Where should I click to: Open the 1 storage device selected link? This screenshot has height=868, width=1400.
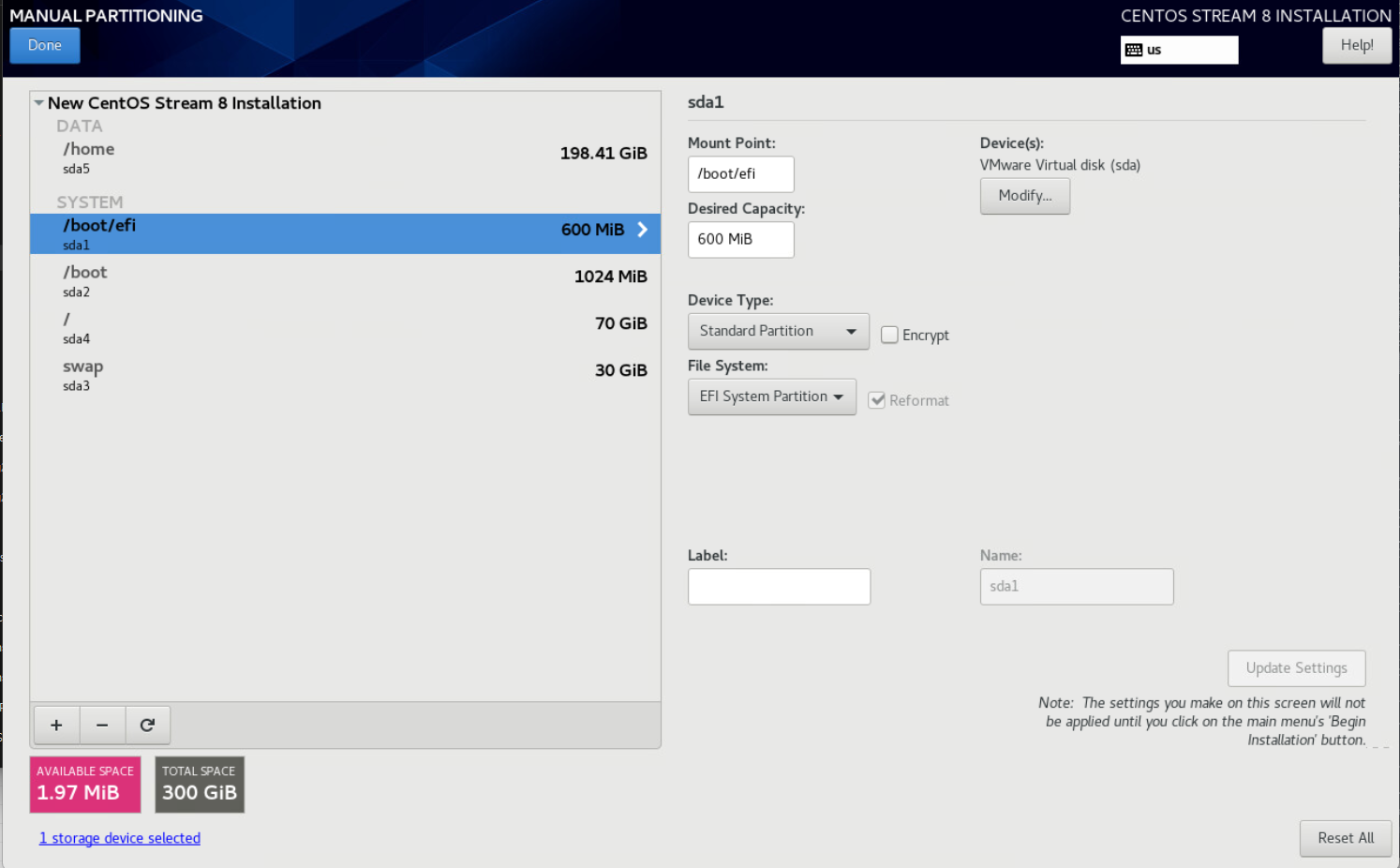pyautogui.click(x=120, y=838)
